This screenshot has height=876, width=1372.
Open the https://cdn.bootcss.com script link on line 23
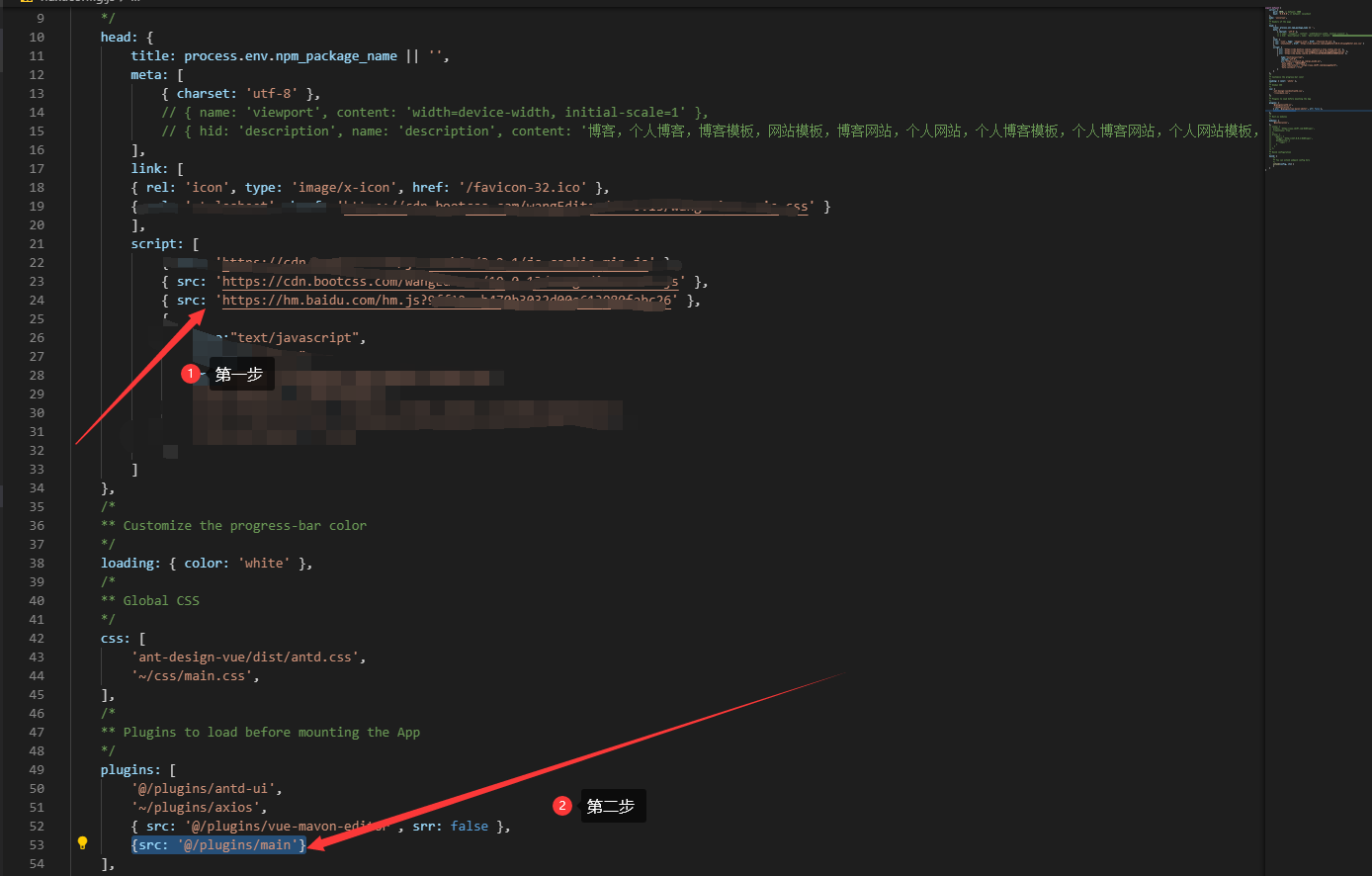(451, 282)
